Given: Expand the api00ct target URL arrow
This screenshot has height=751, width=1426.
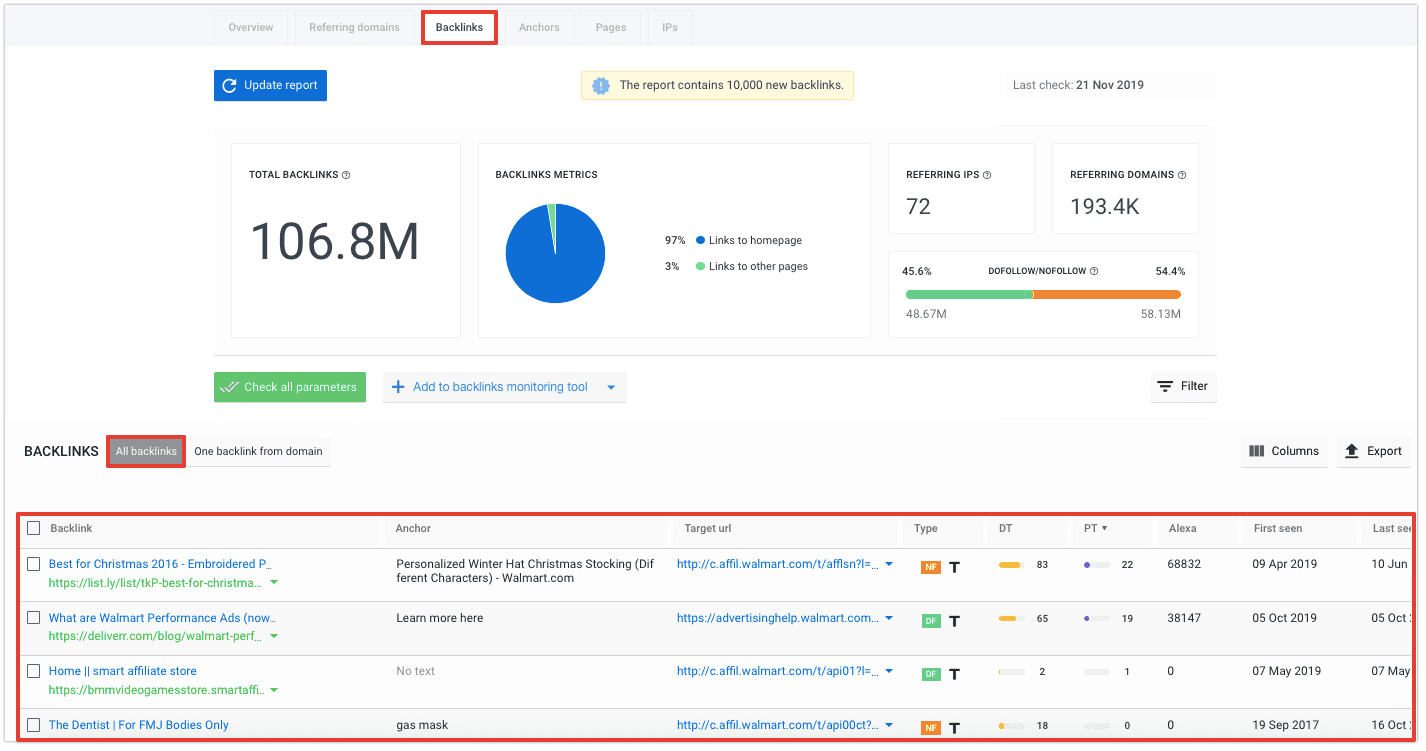Looking at the screenshot, I should click(889, 726).
